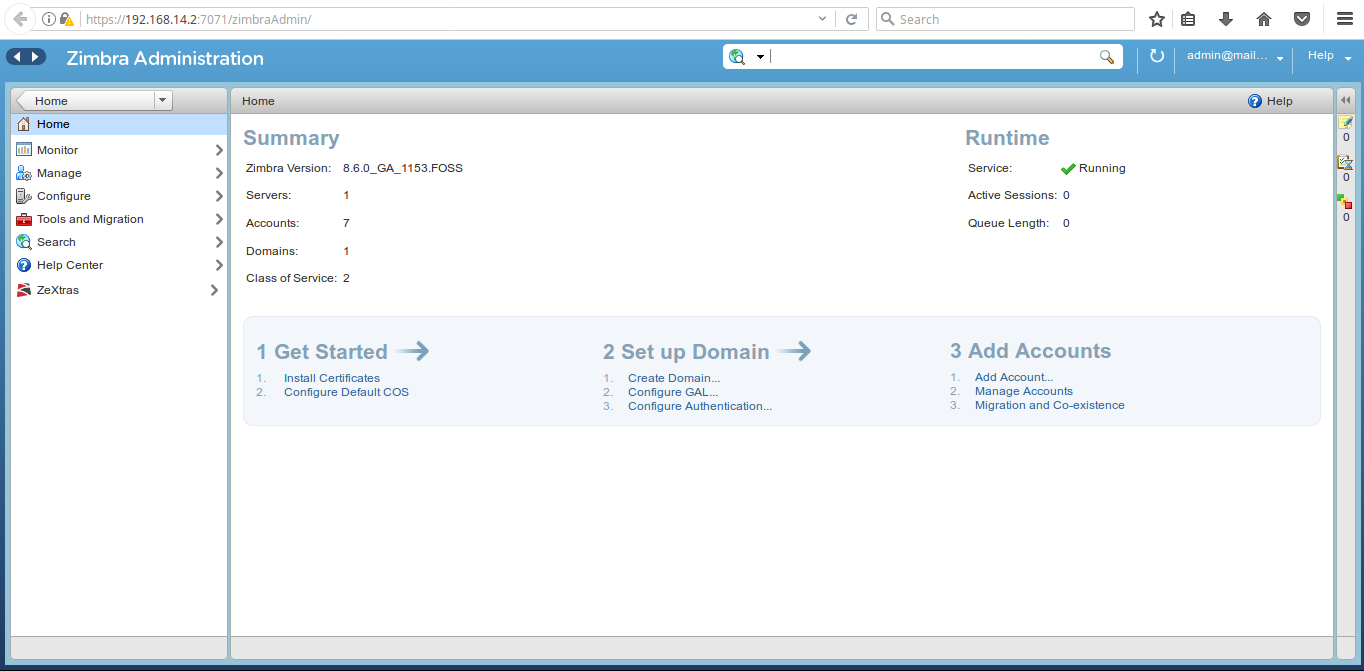Click the insecure lock warning icon in URL bar
This screenshot has width=1364, height=671.
coord(66,19)
